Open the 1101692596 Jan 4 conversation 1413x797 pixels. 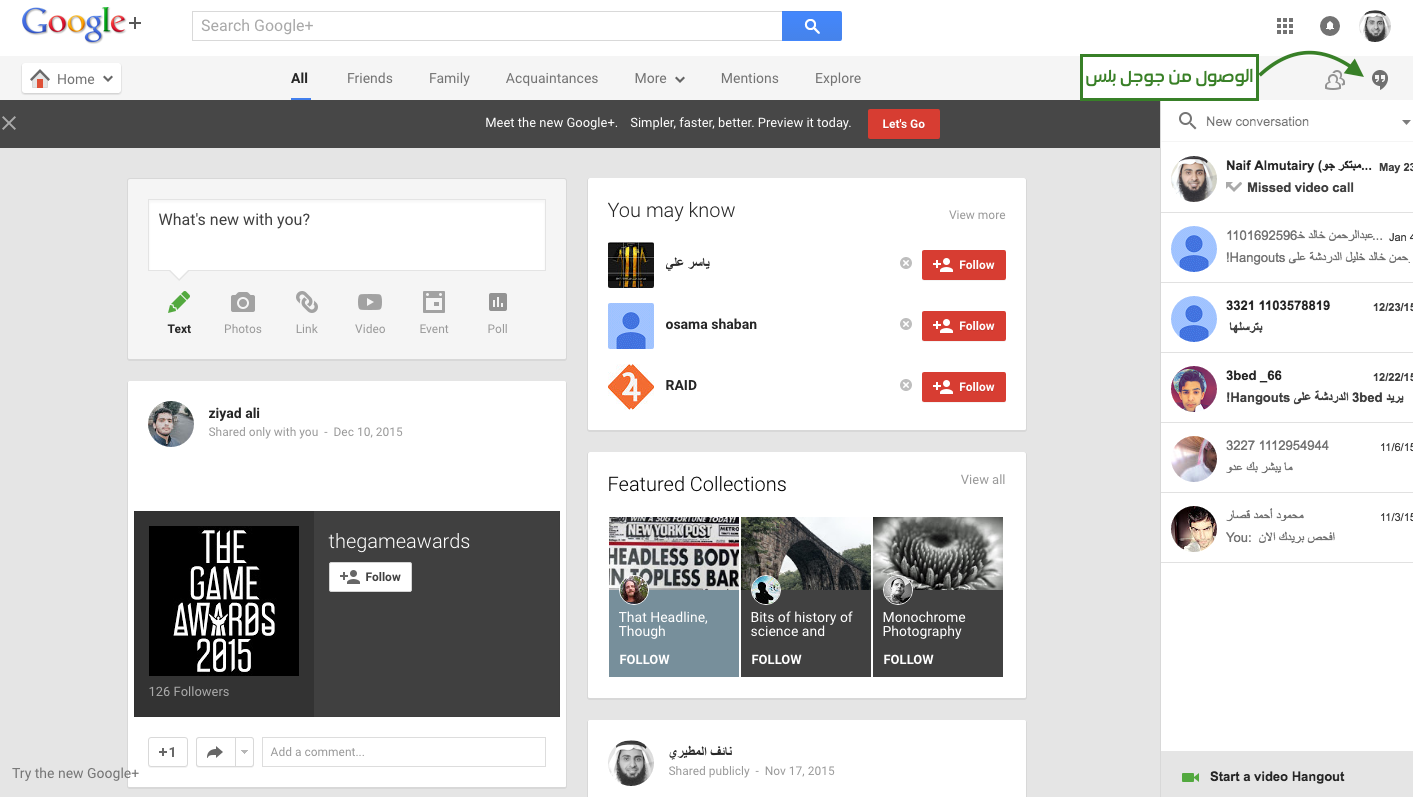tap(1287, 247)
